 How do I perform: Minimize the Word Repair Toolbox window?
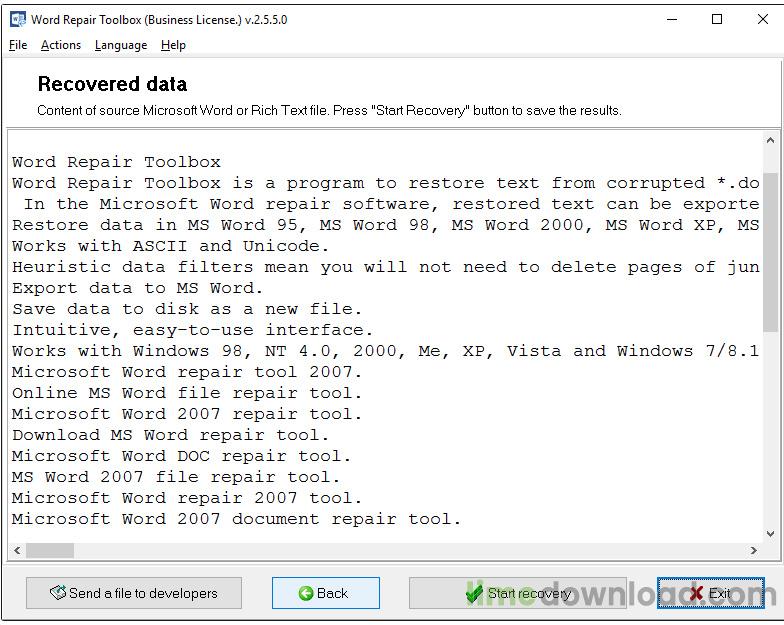tap(672, 20)
